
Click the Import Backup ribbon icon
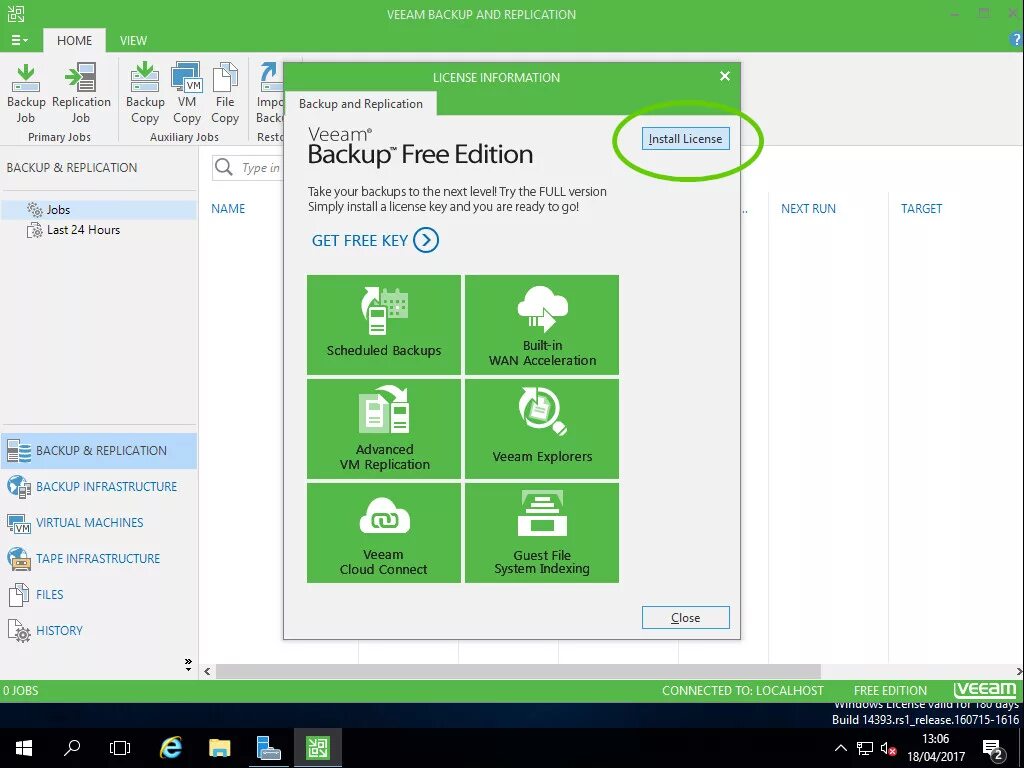pos(269,93)
